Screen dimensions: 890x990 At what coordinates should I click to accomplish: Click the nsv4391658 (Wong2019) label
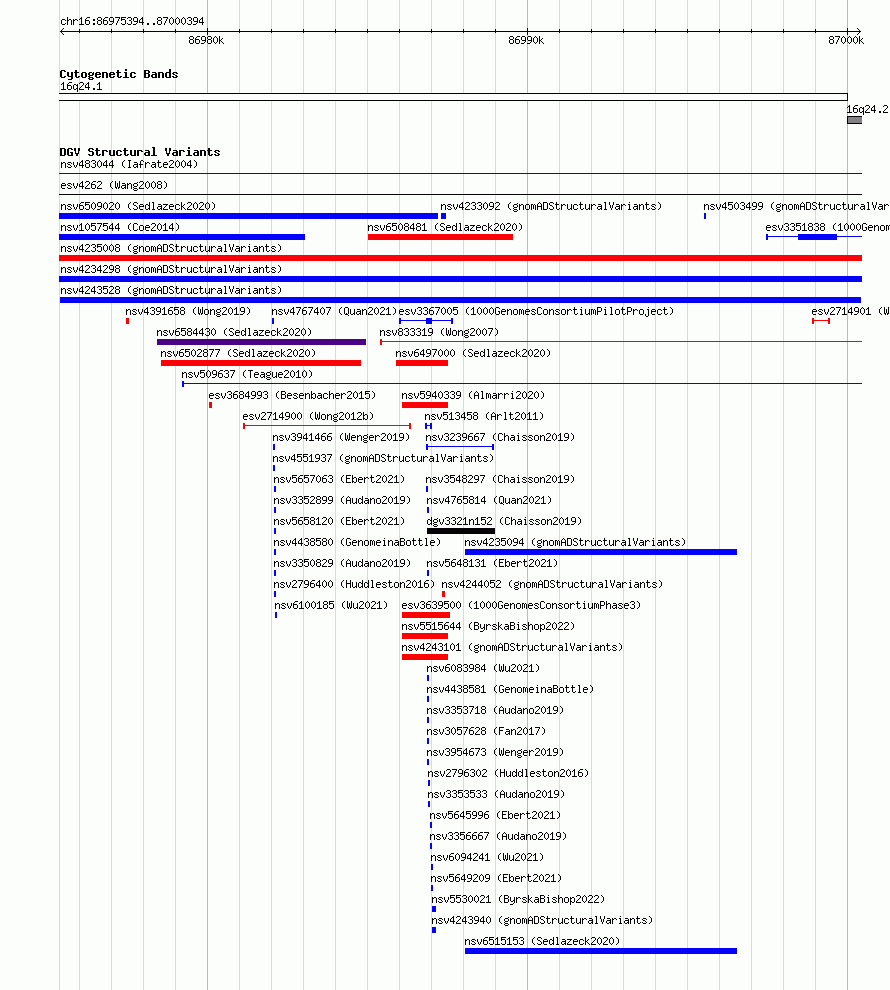187,311
